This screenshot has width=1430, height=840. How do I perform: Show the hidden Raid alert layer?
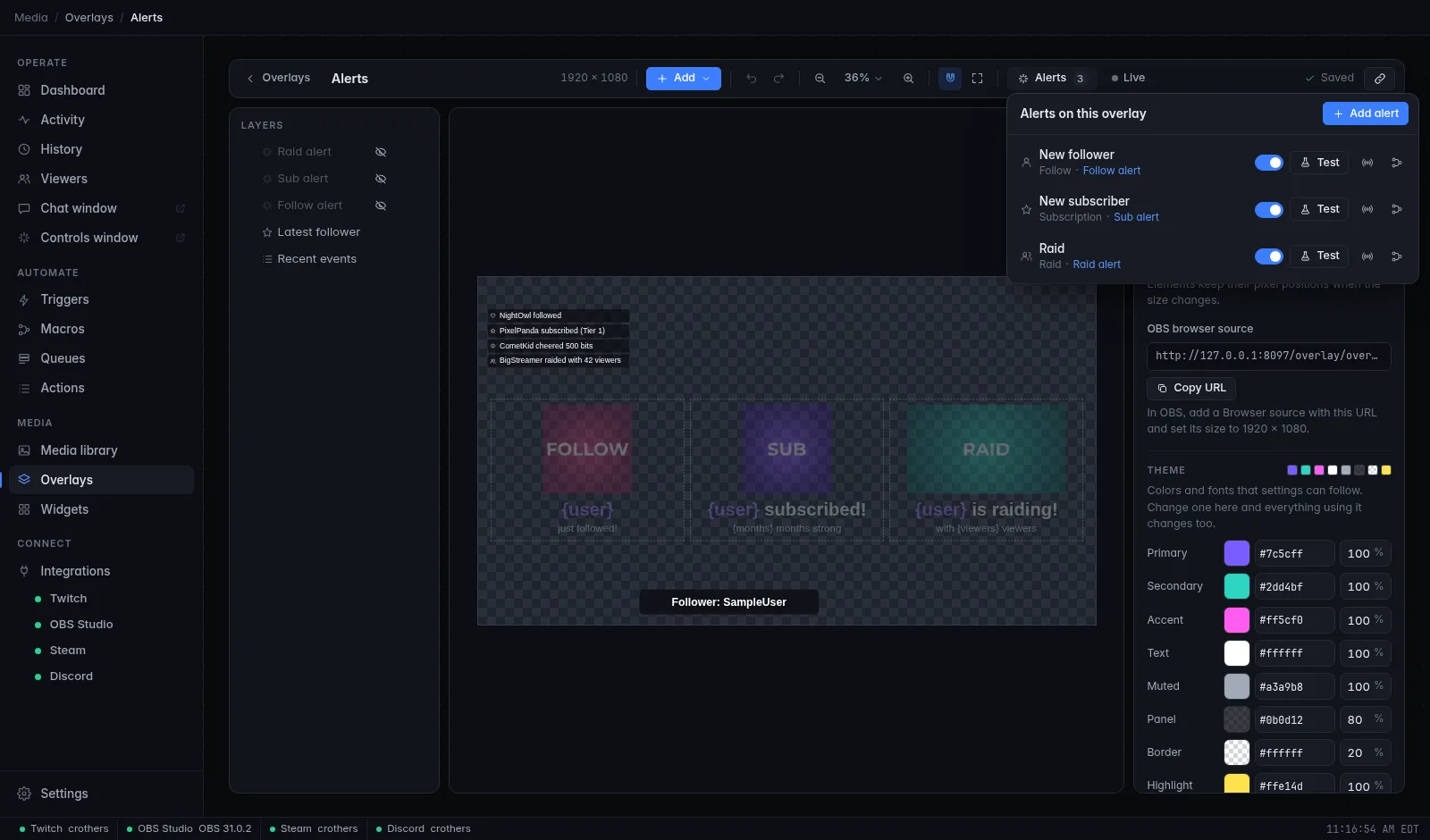coord(381,152)
